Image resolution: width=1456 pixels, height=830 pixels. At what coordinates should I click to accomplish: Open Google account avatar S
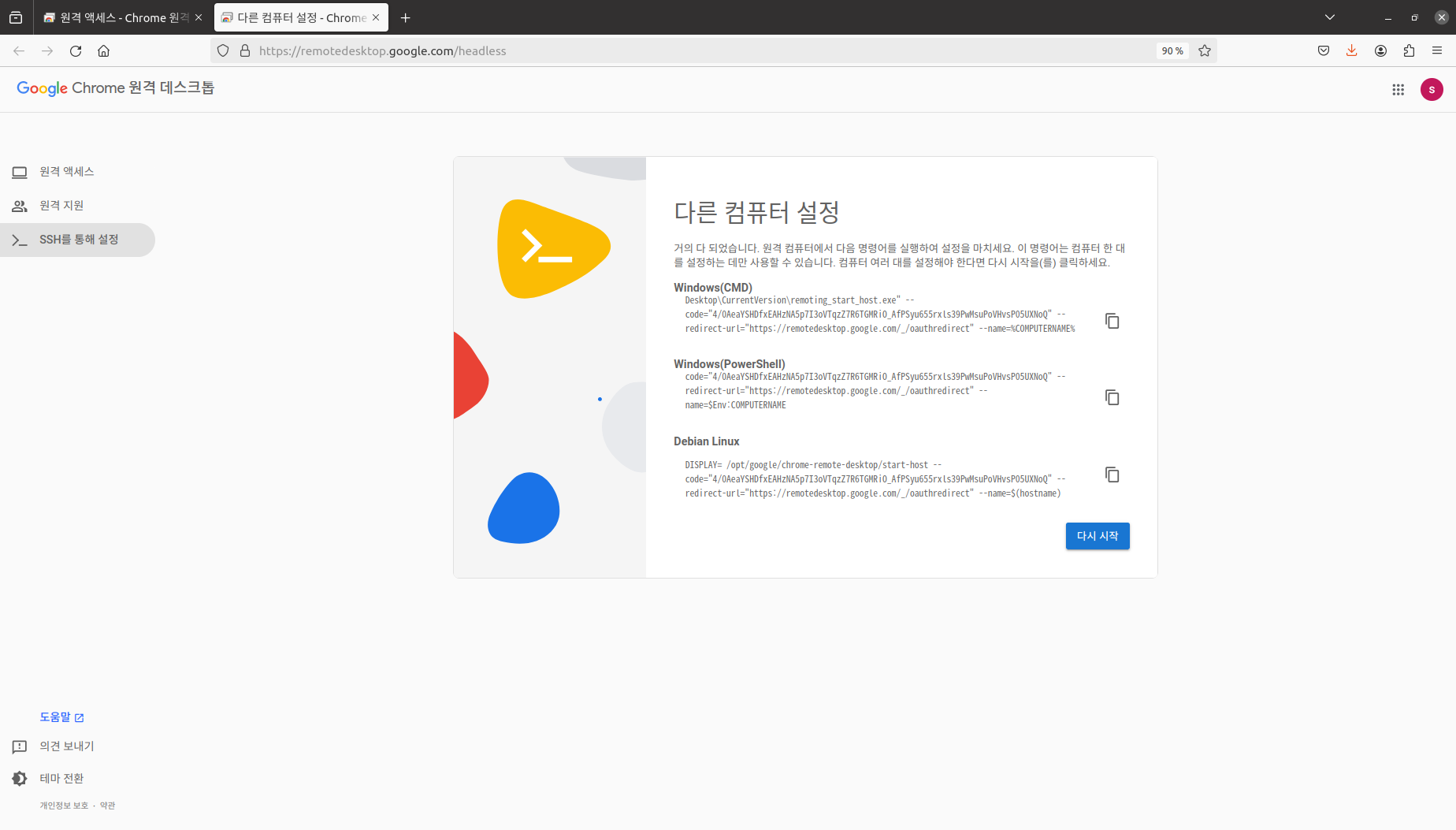tap(1432, 90)
